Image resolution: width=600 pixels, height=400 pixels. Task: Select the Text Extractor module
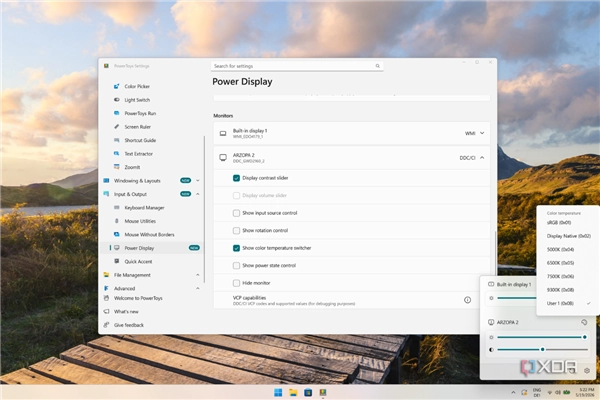tap(139, 153)
